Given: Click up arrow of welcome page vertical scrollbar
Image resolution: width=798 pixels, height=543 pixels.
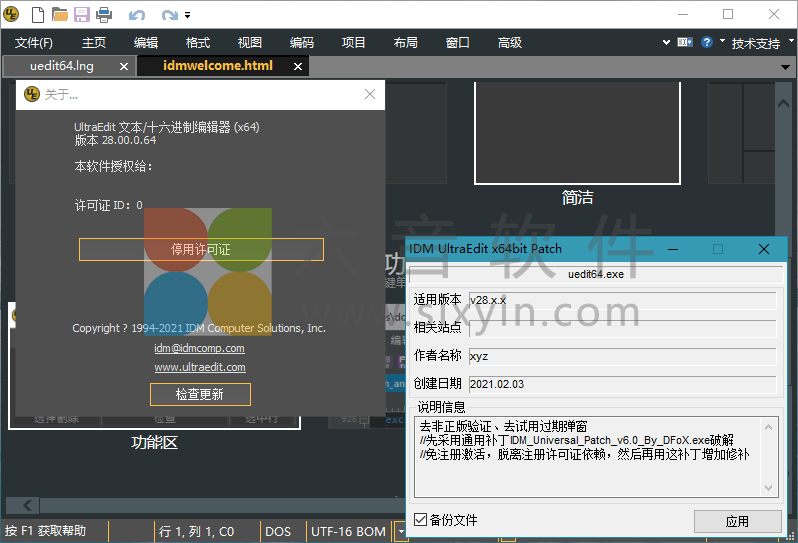Looking at the screenshot, I should coord(783,104).
